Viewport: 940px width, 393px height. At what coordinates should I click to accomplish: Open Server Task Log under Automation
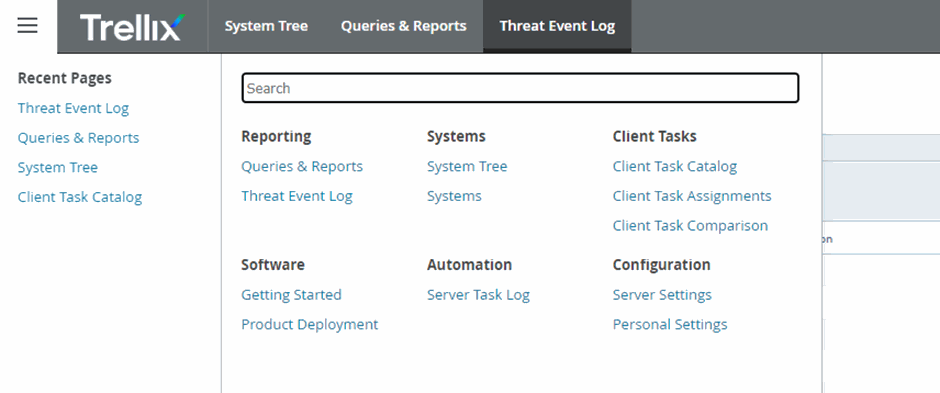pos(478,294)
